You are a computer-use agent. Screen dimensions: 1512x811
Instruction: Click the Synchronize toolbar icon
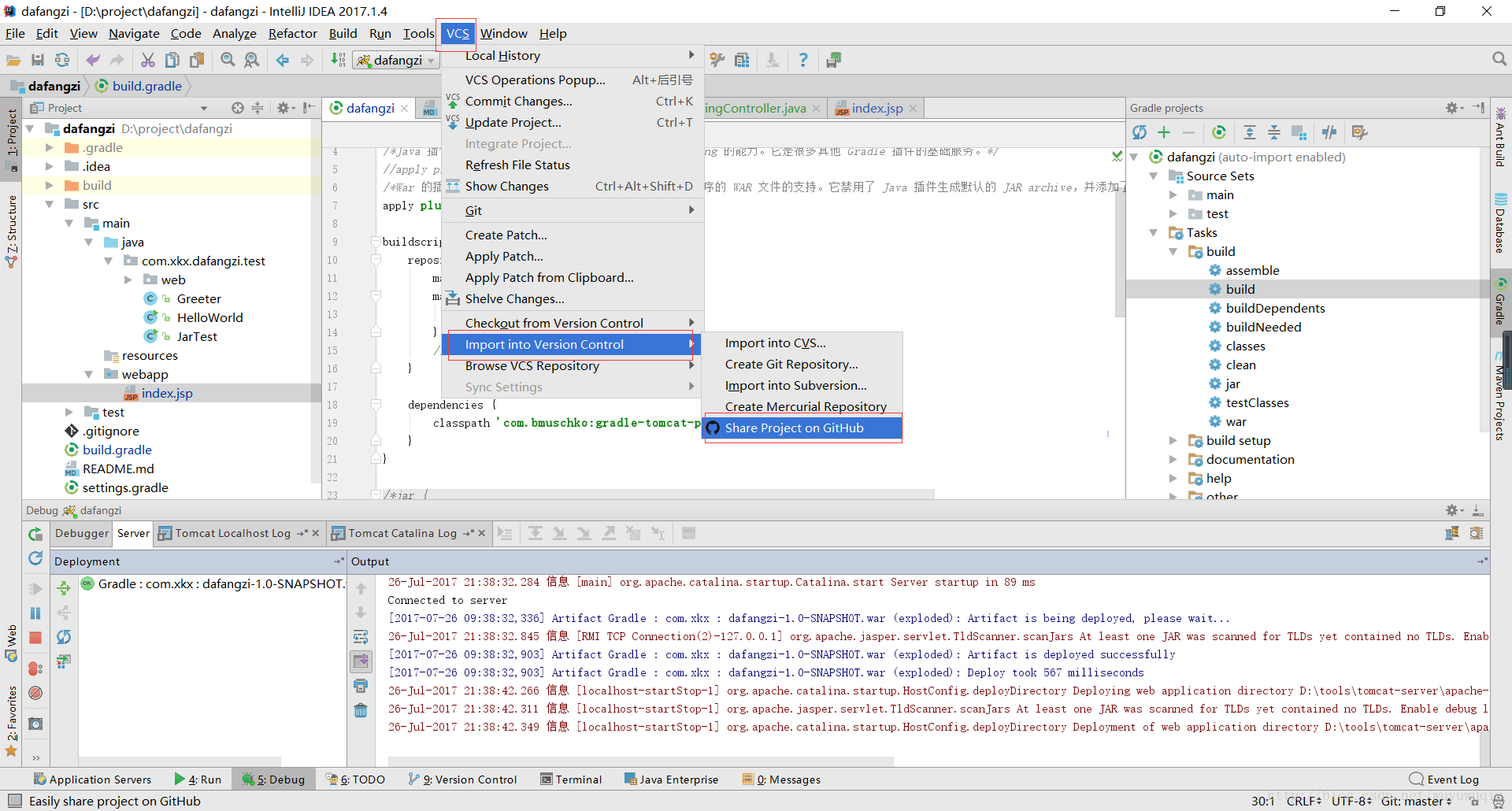click(x=61, y=60)
